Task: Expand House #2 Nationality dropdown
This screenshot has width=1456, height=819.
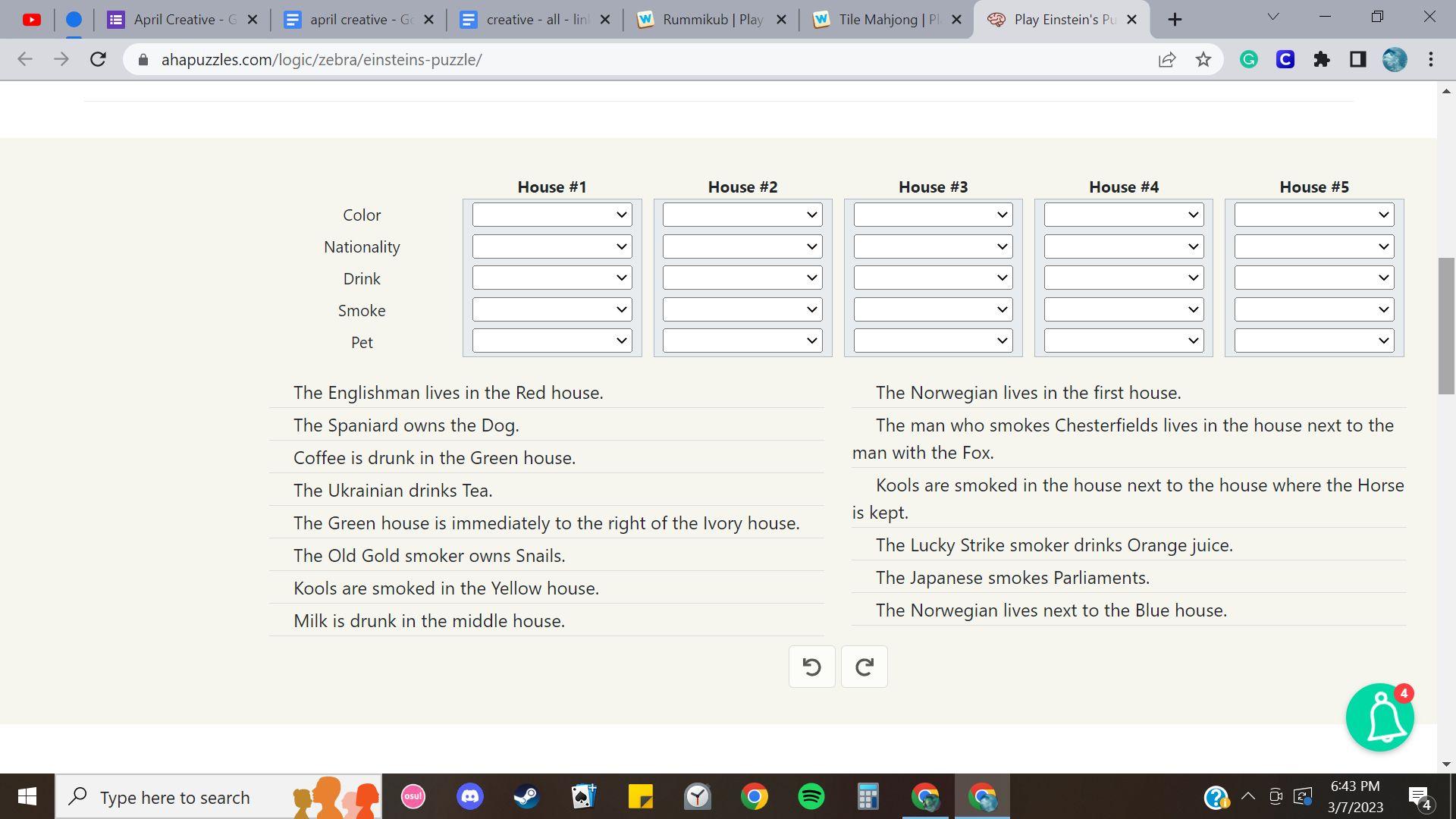Action: click(742, 246)
